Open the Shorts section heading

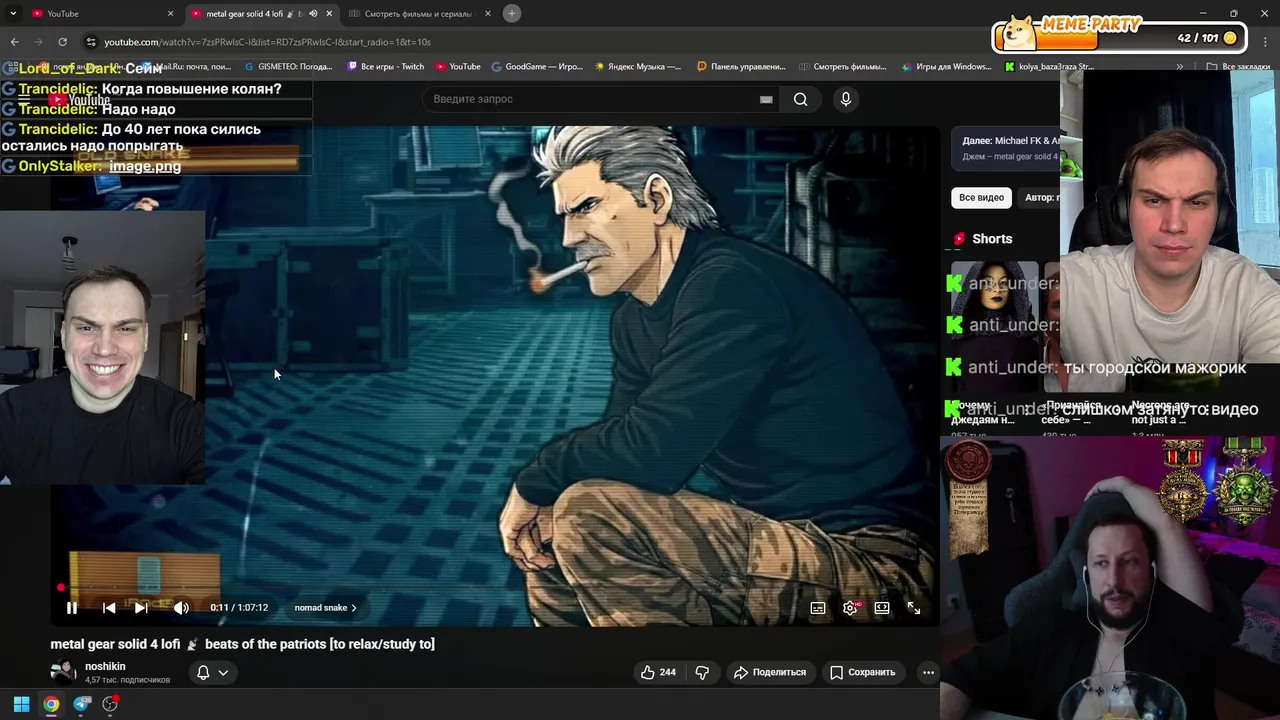point(992,239)
